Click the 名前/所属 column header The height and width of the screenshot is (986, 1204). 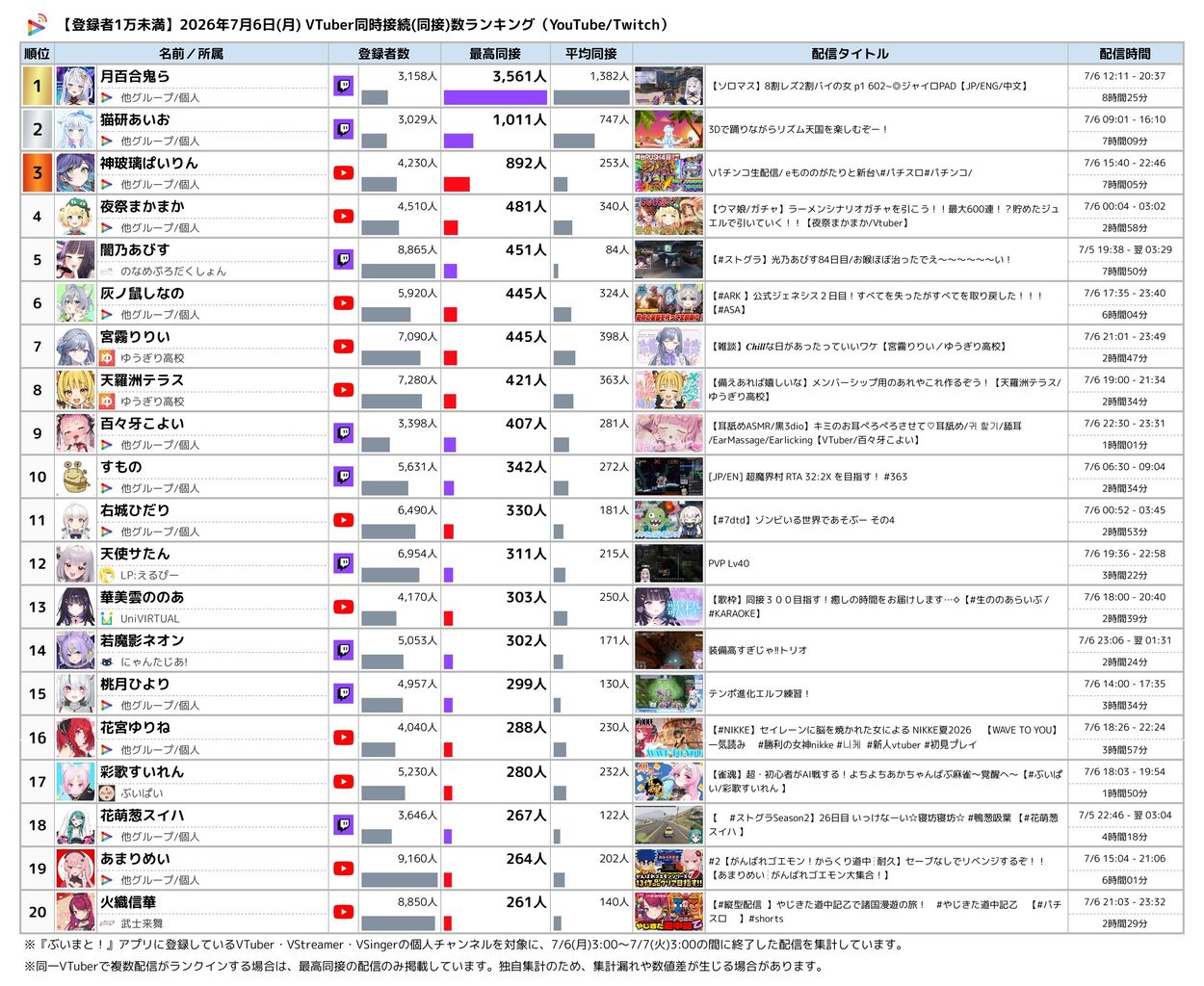[191, 54]
